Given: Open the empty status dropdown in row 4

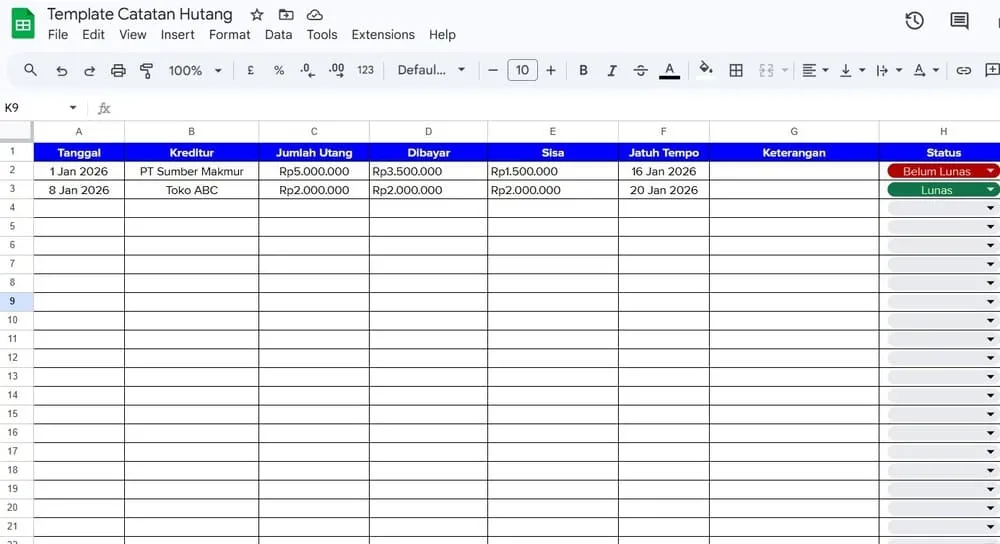Looking at the screenshot, I should coord(990,208).
